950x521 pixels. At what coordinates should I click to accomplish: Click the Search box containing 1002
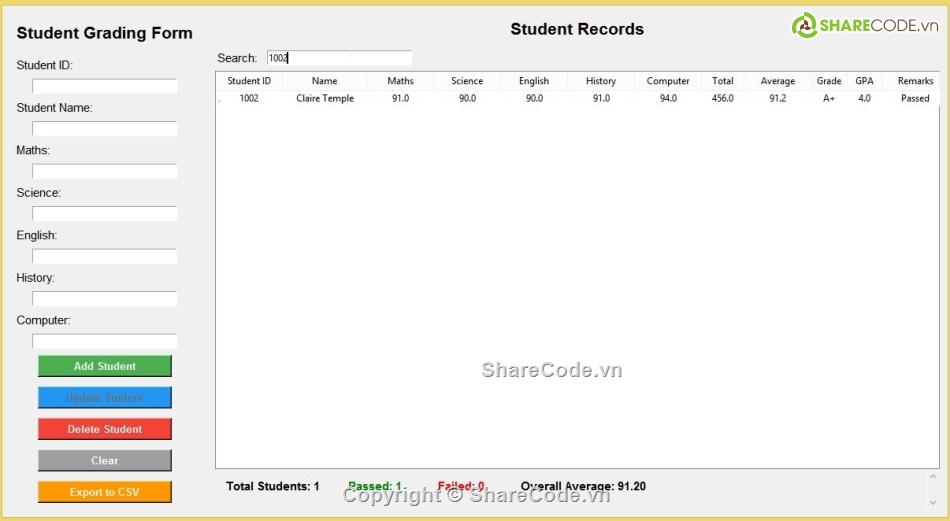[338, 58]
